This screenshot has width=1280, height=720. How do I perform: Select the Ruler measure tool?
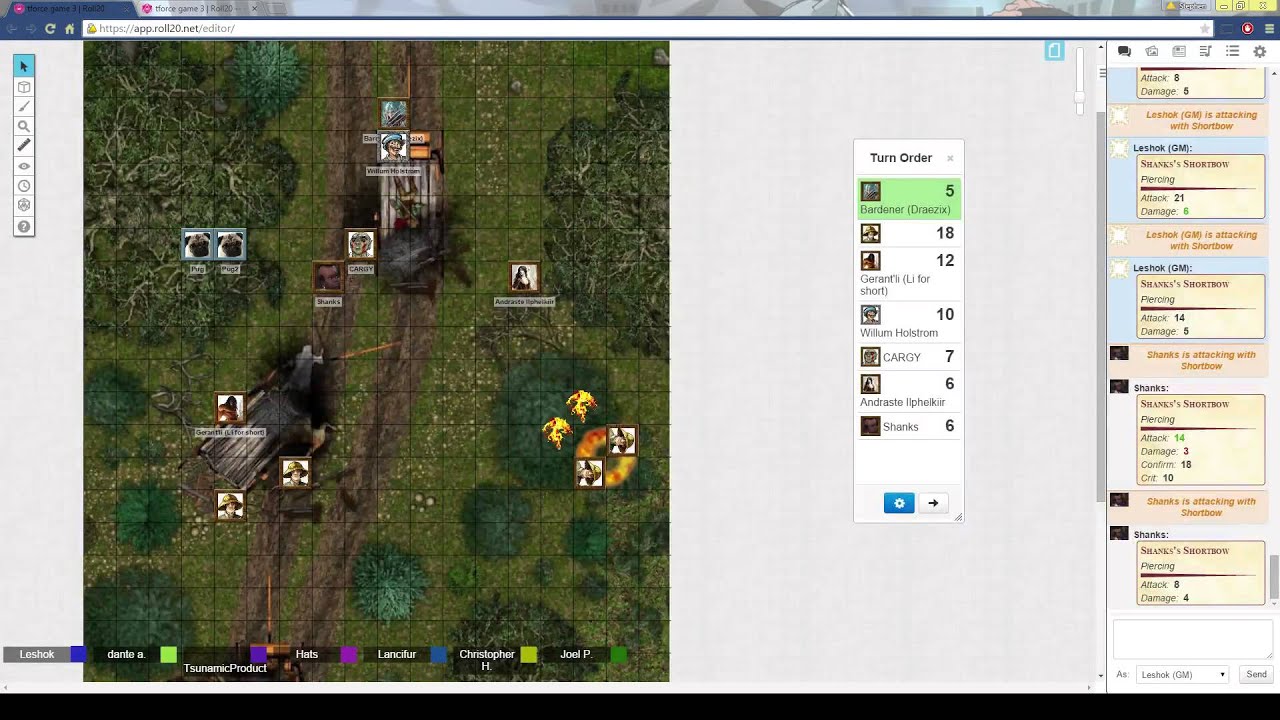(x=24, y=146)
